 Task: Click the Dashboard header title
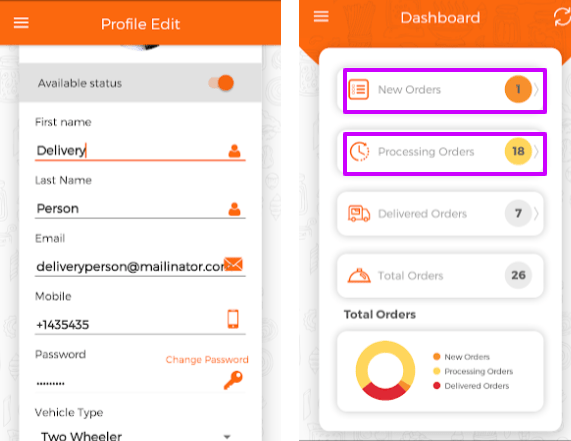(x=440, y=18)
